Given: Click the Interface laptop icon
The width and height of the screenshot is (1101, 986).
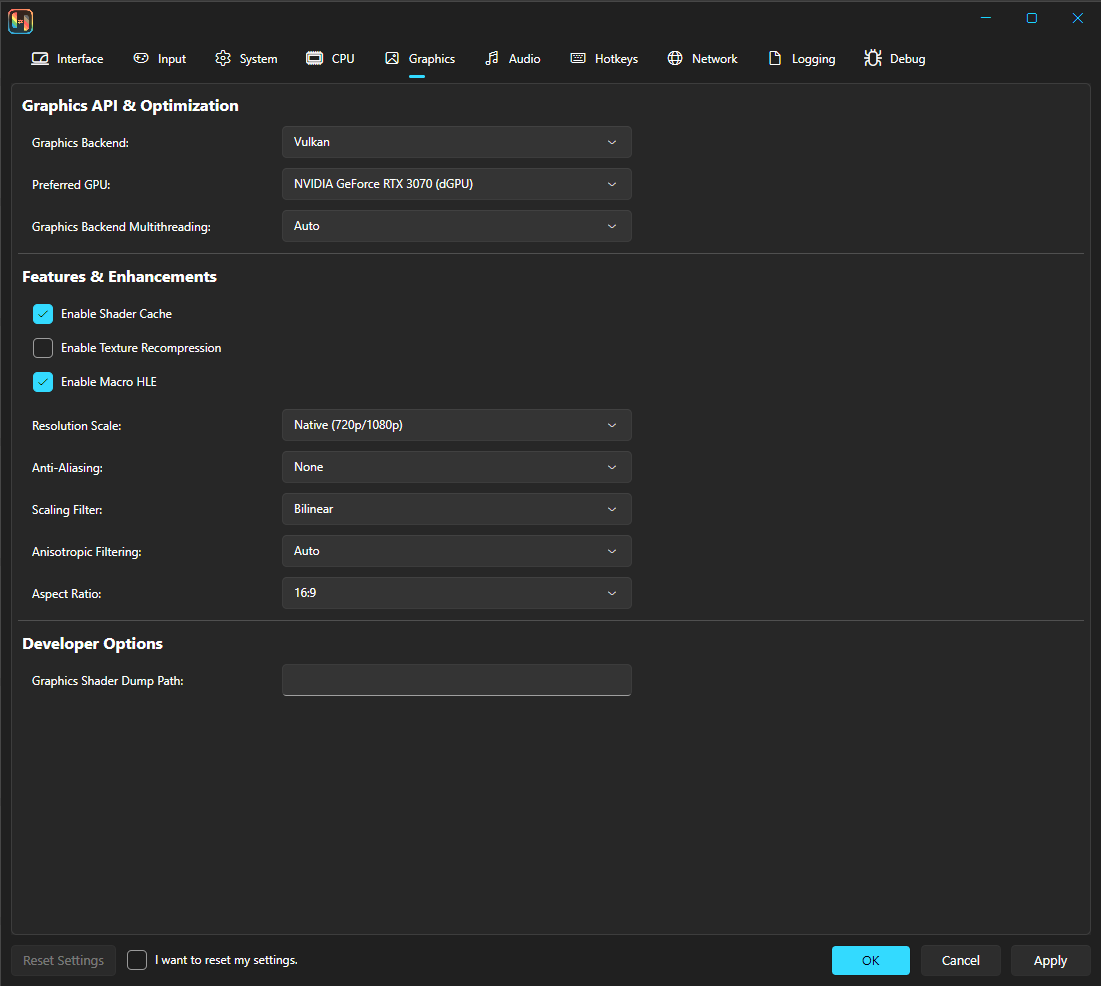Looking at the screenshot, I should [40, 58].
